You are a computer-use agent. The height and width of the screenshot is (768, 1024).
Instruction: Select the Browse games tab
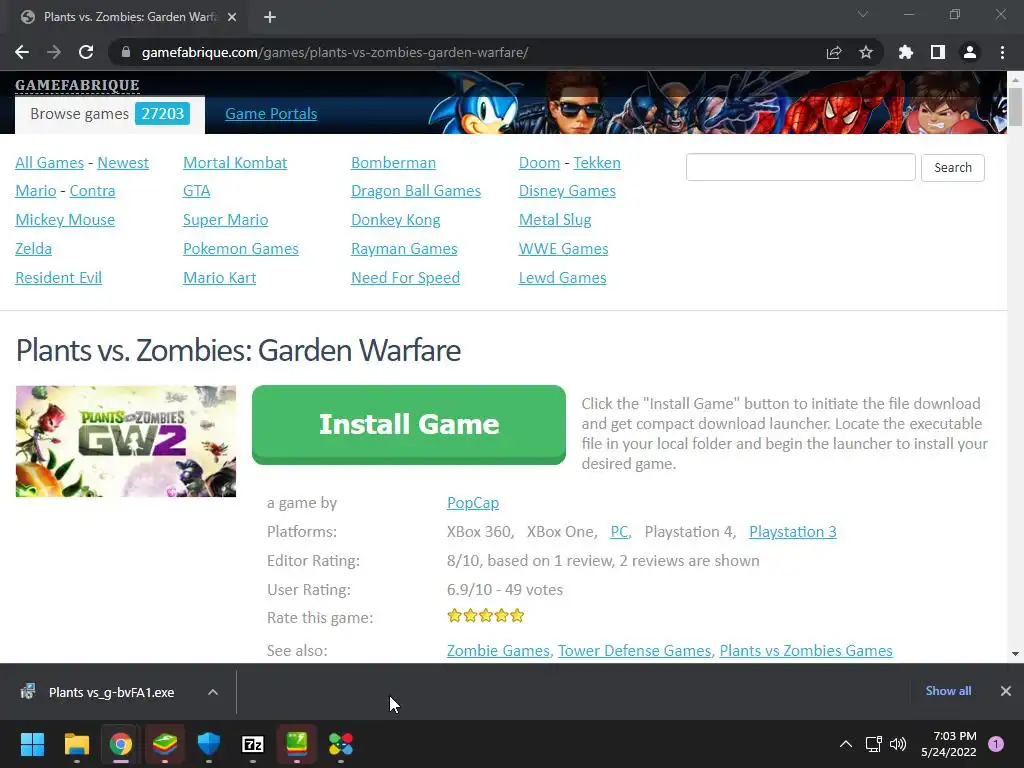tap(110, 114)
